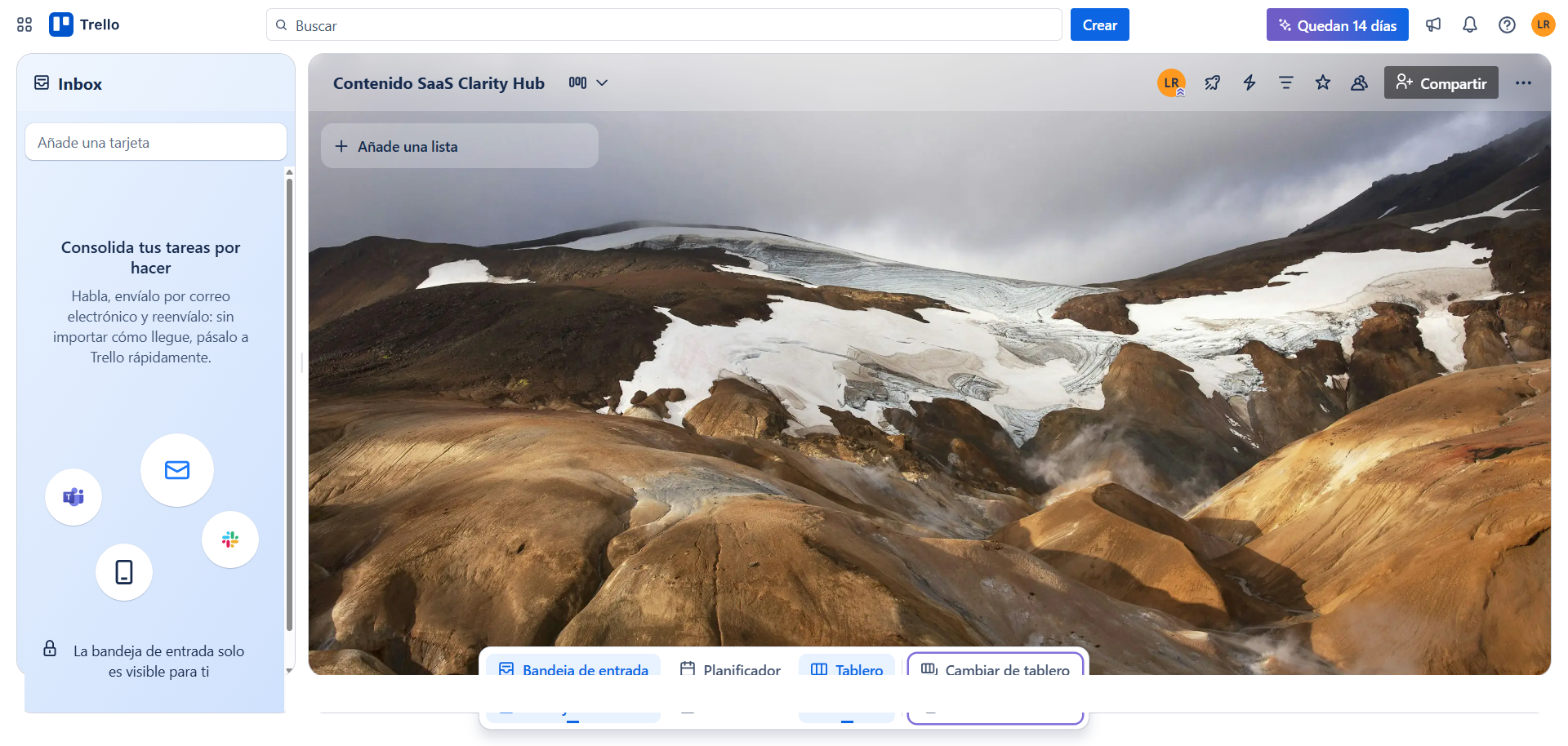
Task: Click the Trello home logo
Action: pyautogui.click(x=84, y=24)
